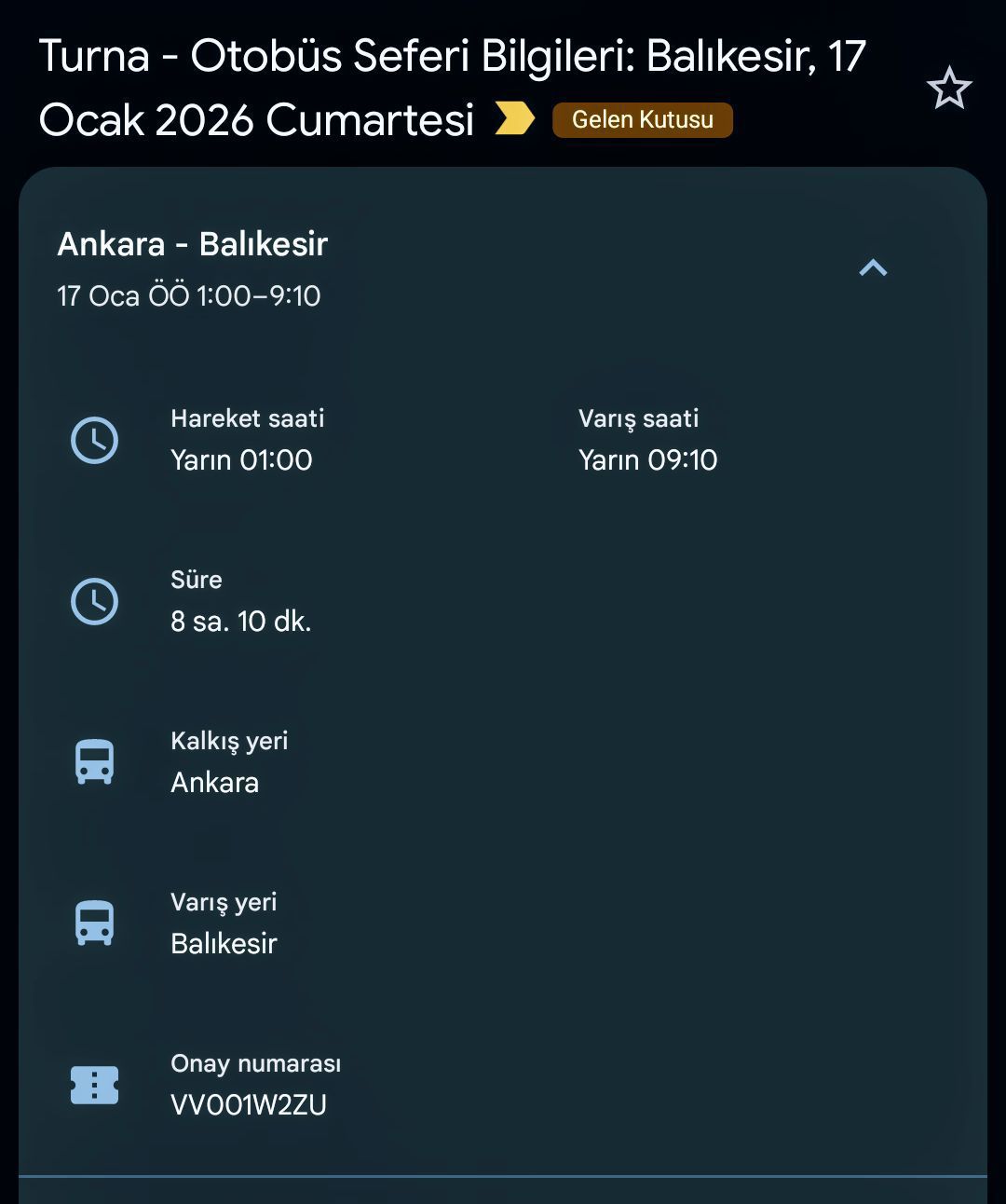Tap the yellow importance marker arrow
Viewport: 1006px width, 1204px height.
point(514,119)
